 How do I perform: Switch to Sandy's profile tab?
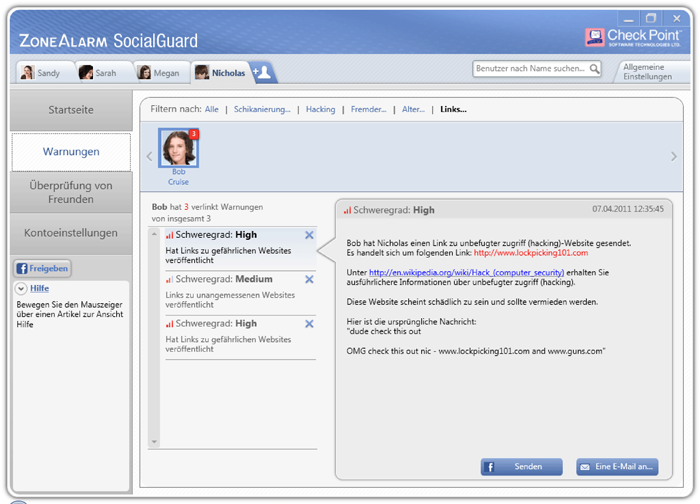[46, 72]
